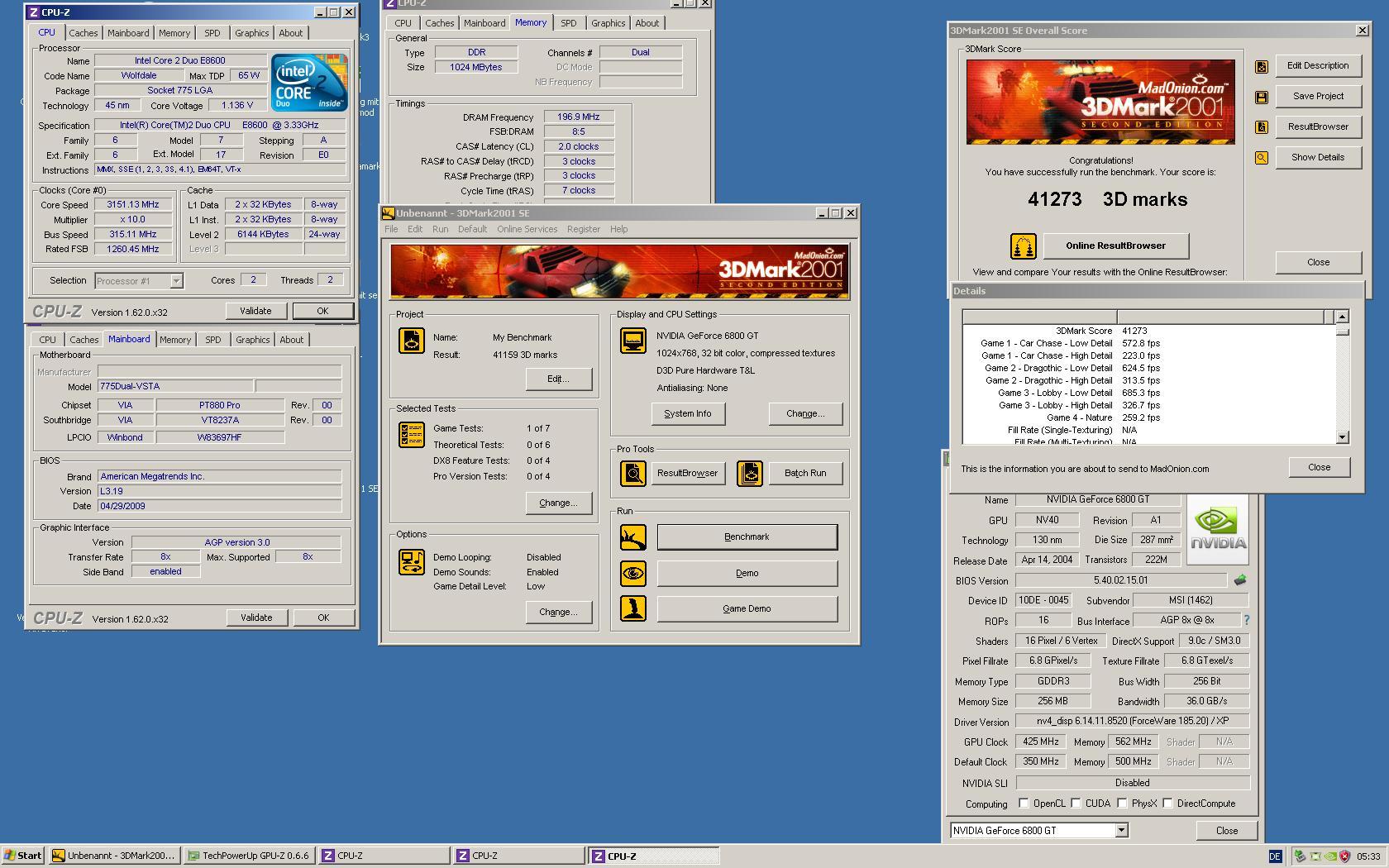Click the Online ResultBrowser icon
Screen dimensions: 1389x868
pos(1024,246)
